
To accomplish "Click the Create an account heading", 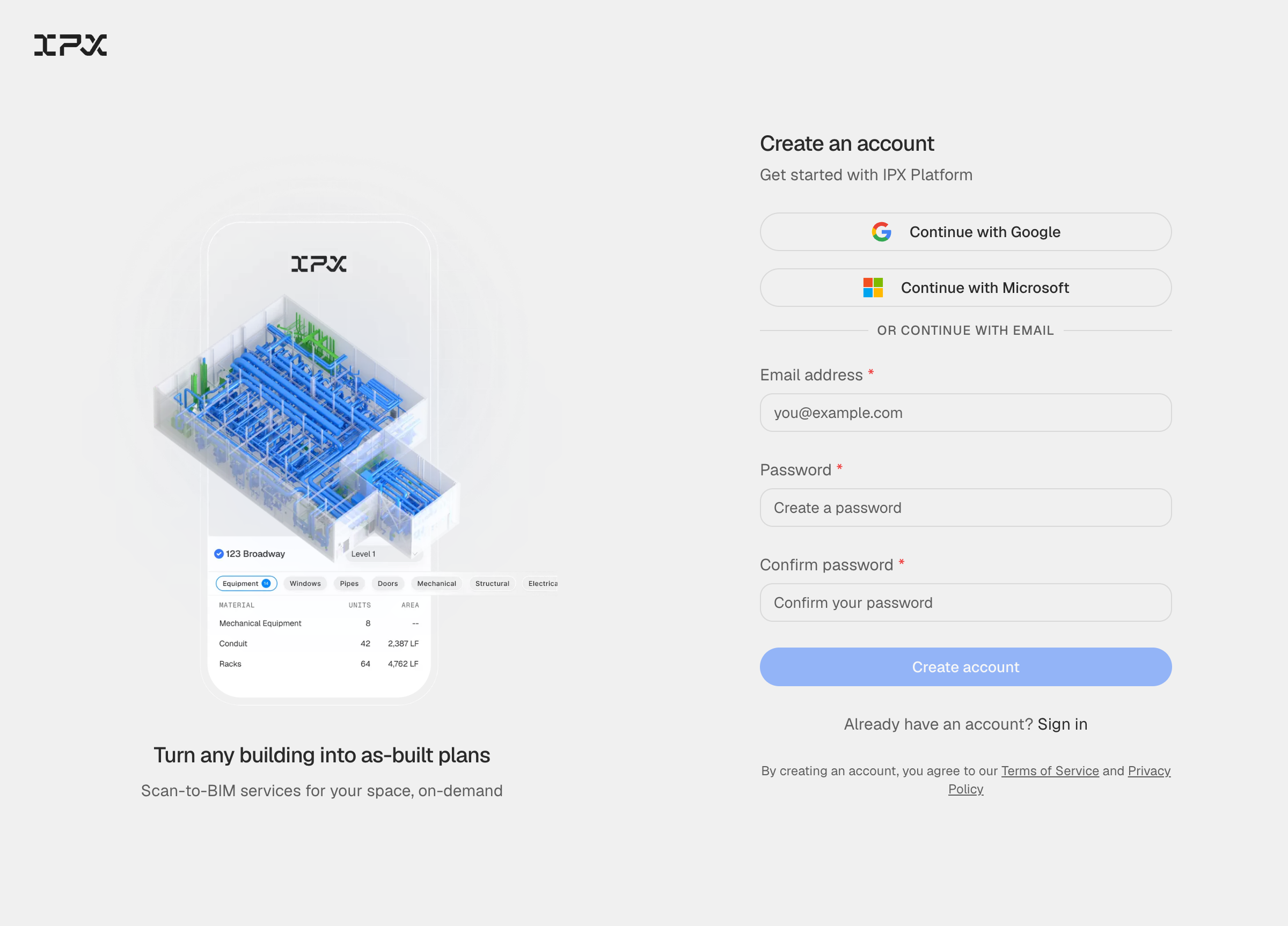I will 847,144.
